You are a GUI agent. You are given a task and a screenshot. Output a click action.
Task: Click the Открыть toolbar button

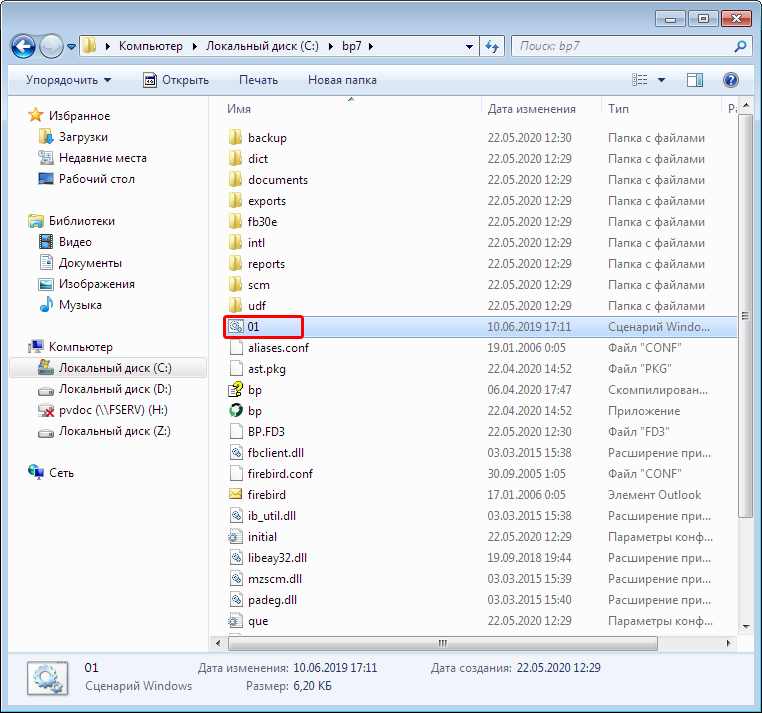176,80
